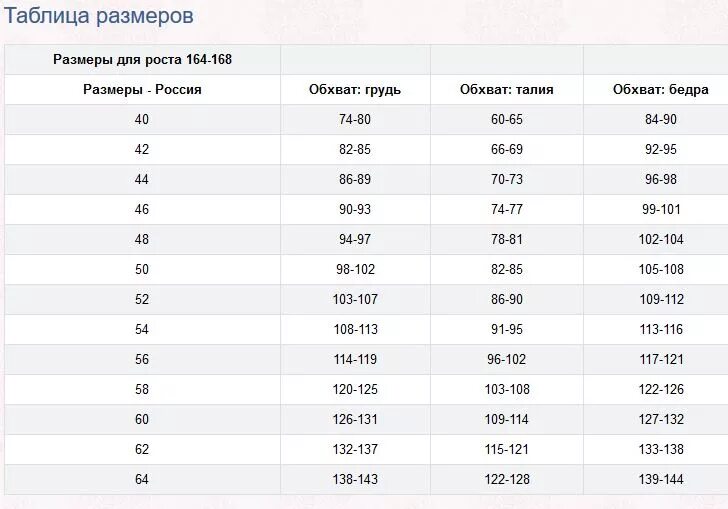Select size 40 in the Россия column
Screen dimensions: 728x509
(x=142, y=119)
